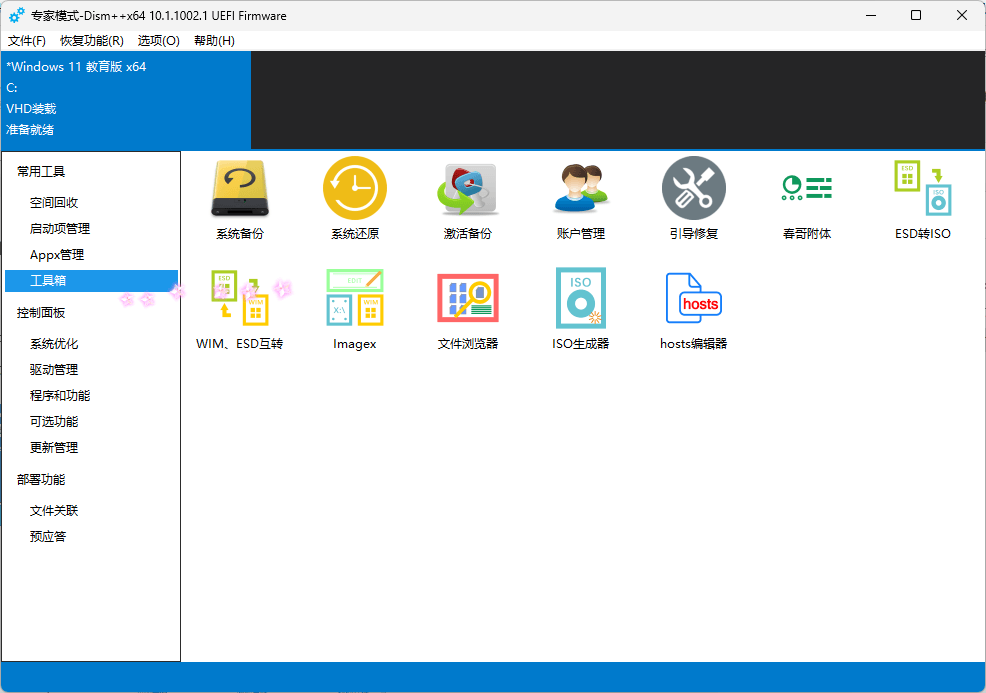The image size is (986, 693).
Task: Launch the 引导修复 boot repair tool
Action: tap(694, 198)
